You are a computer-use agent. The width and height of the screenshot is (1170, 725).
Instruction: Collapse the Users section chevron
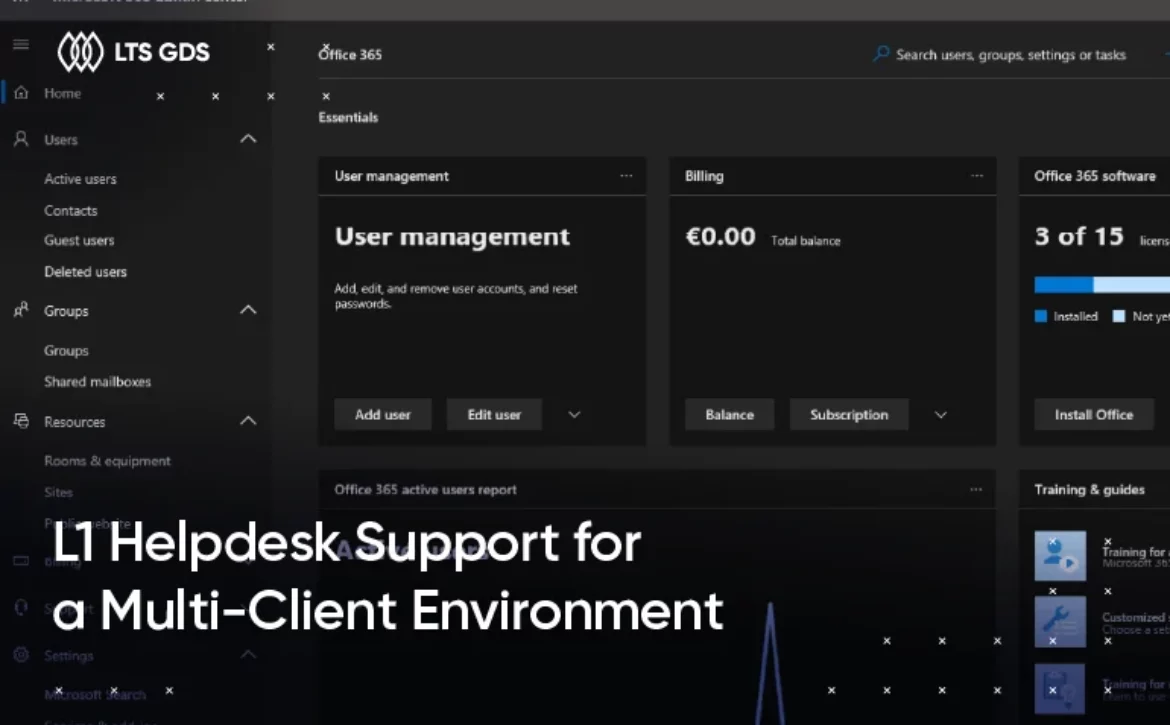click(249, 139)
